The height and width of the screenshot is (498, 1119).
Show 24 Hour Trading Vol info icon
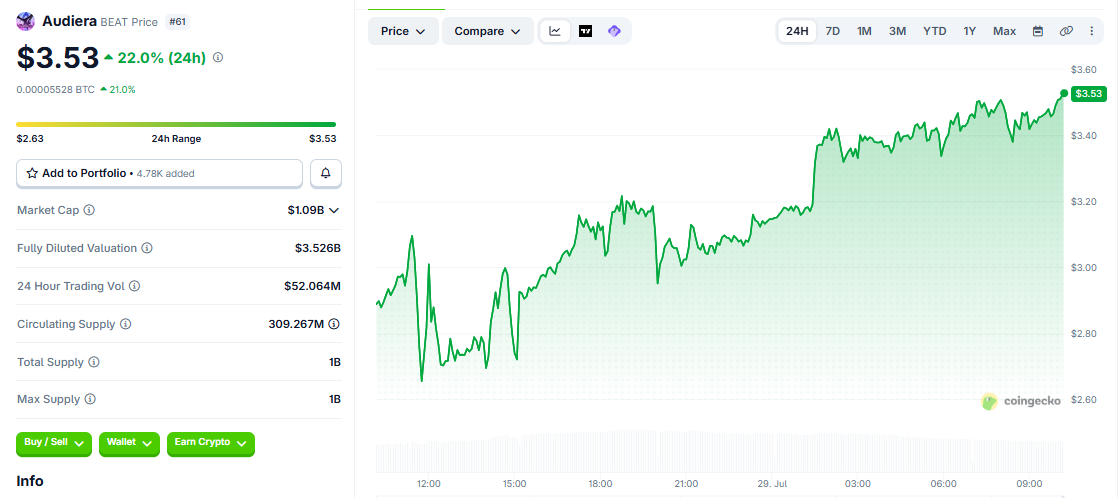point(134,286)
